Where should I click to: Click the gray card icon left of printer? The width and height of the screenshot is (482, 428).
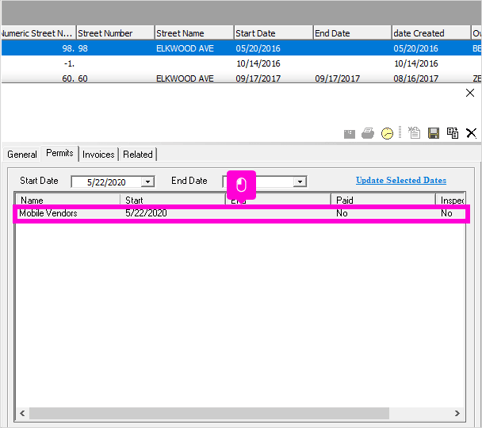[349, 134]
